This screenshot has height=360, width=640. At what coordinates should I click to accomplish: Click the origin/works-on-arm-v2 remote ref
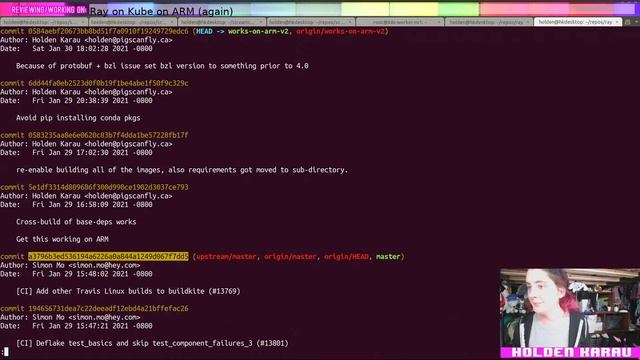pos(340,31)
